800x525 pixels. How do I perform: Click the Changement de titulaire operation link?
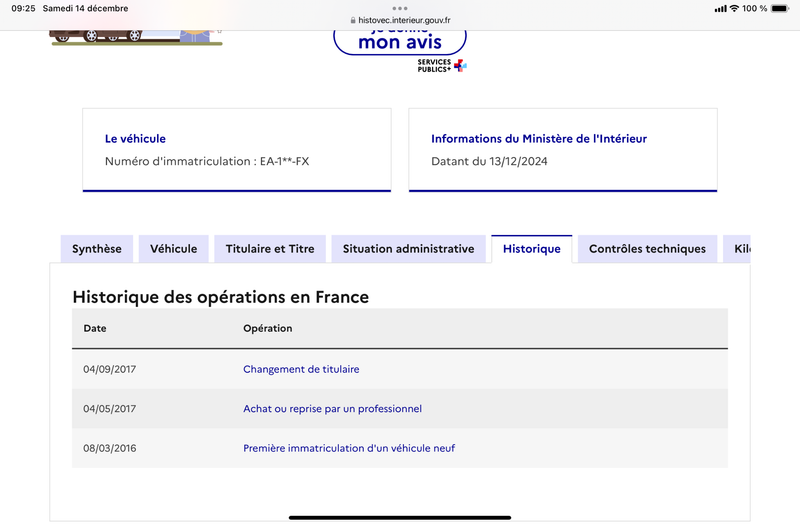point(301,369)
